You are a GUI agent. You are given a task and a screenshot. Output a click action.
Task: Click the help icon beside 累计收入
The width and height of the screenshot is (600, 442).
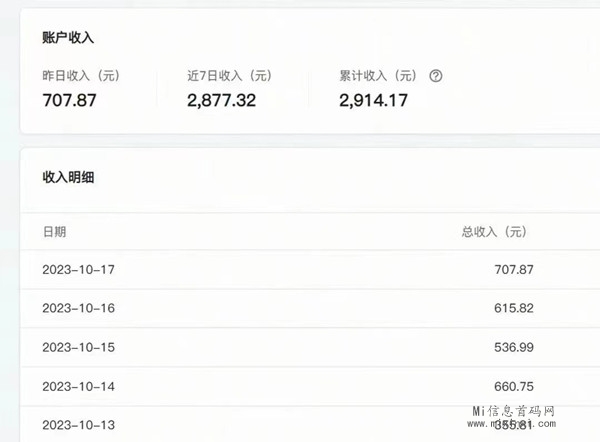pyautogui.click(x=435, y=76)
